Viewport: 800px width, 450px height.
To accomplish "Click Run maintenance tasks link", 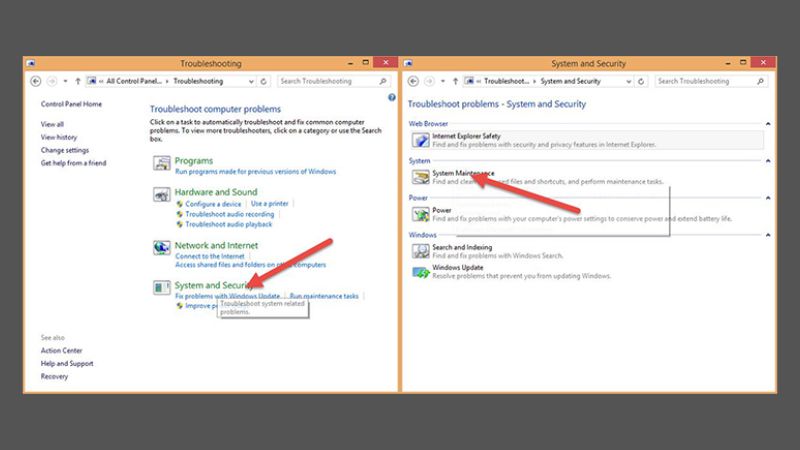I will point(324,296).
